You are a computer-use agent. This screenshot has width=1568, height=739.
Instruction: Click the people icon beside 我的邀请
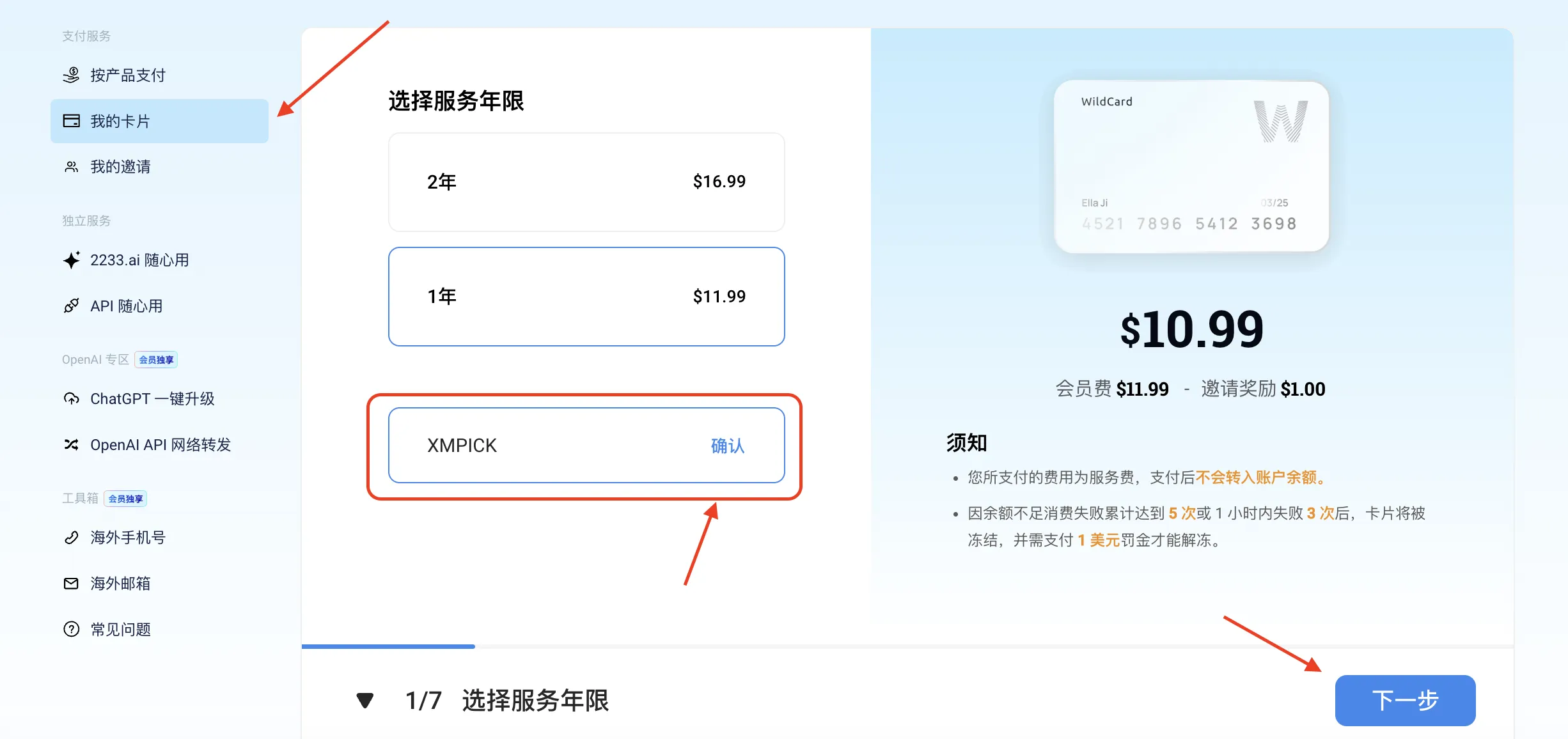click(71, 167)
